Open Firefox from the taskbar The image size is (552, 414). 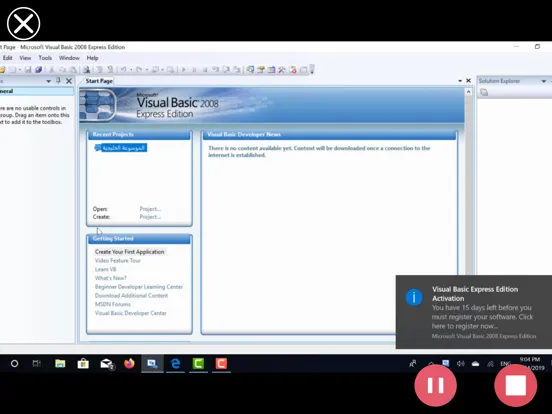pyautogui.click(x=129, y=363)
